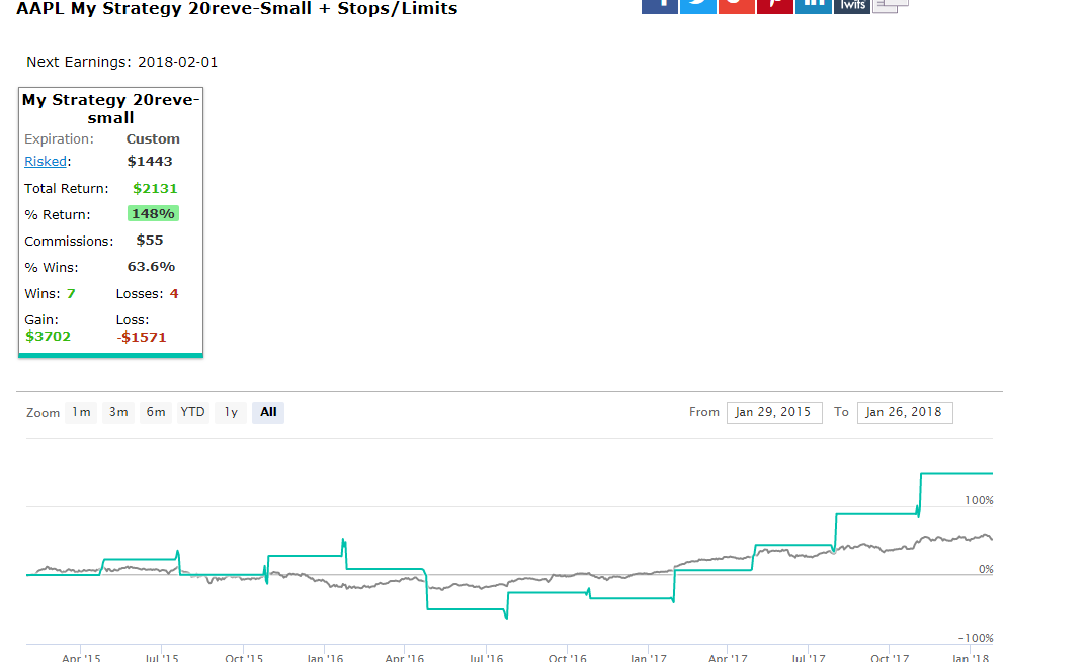This screenshot has width=1090, height=662.
Task: Open the Risked amount link
Action: coord(45,161)
